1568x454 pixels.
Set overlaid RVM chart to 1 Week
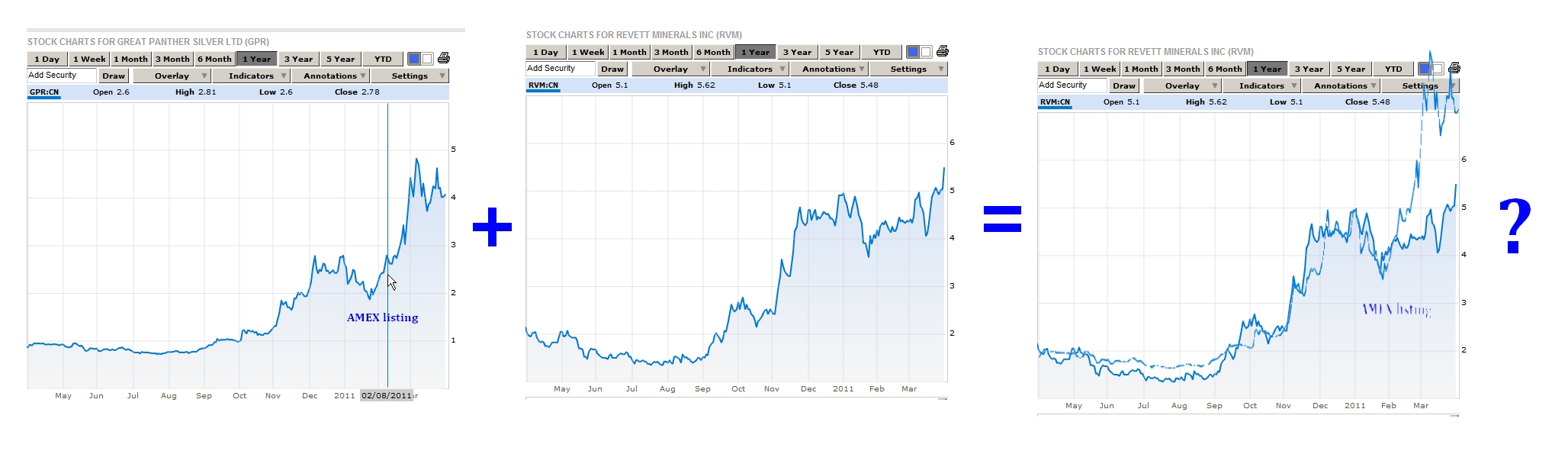click(x=1100, y=69)
